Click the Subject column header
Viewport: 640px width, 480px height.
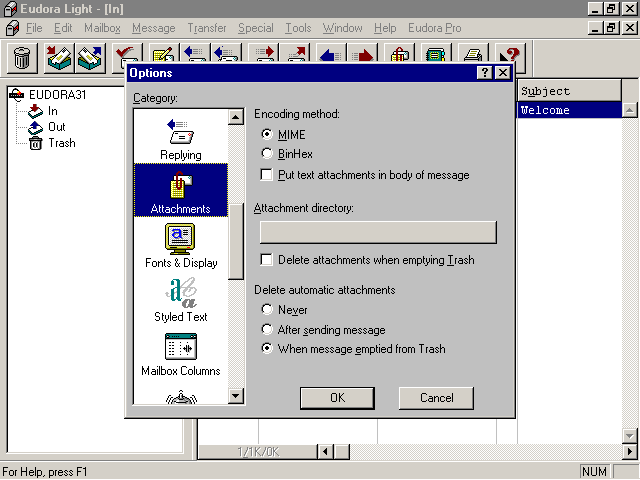pos(569,91)
